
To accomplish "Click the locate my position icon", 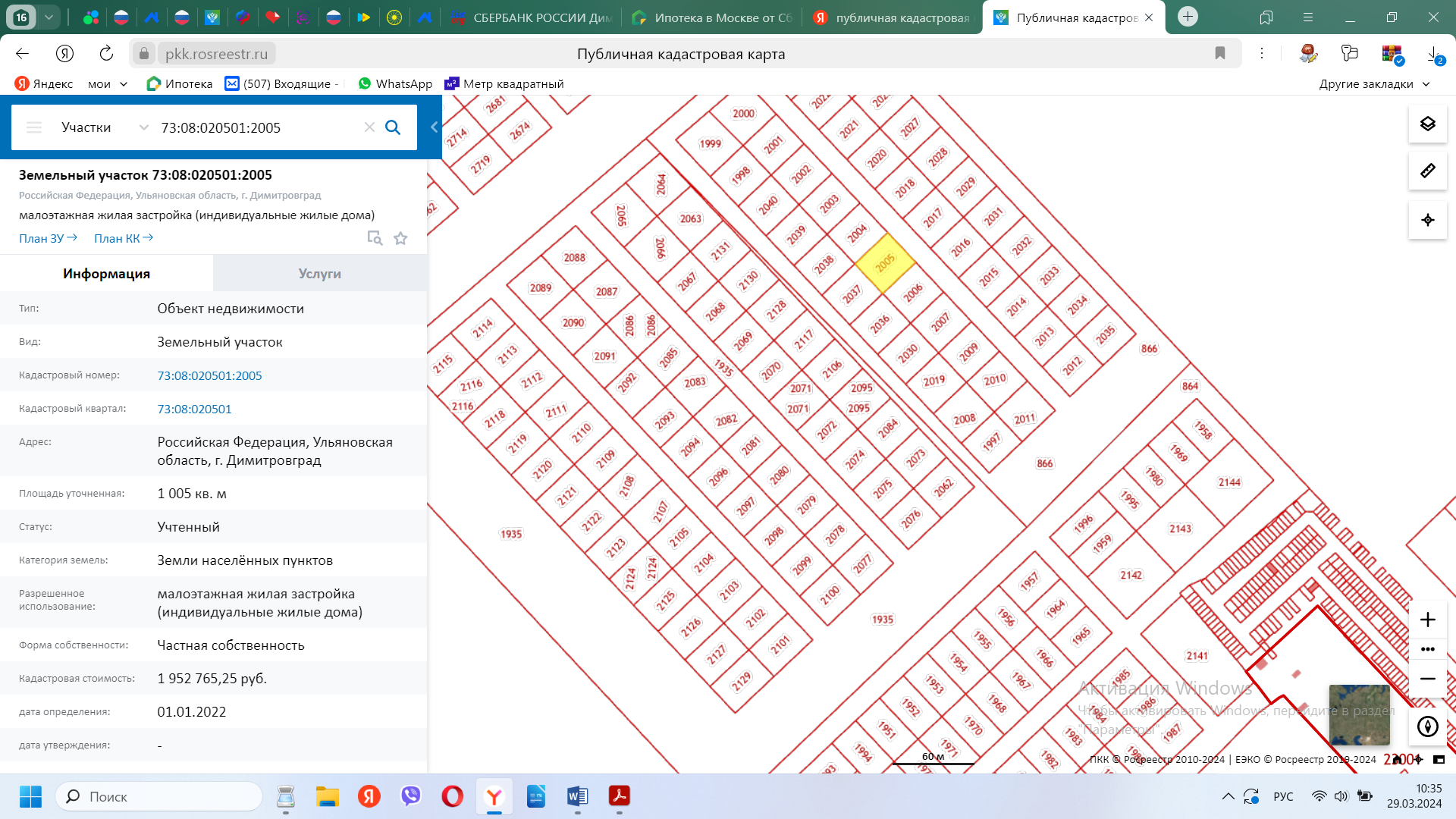I will tap(1427, 220).
